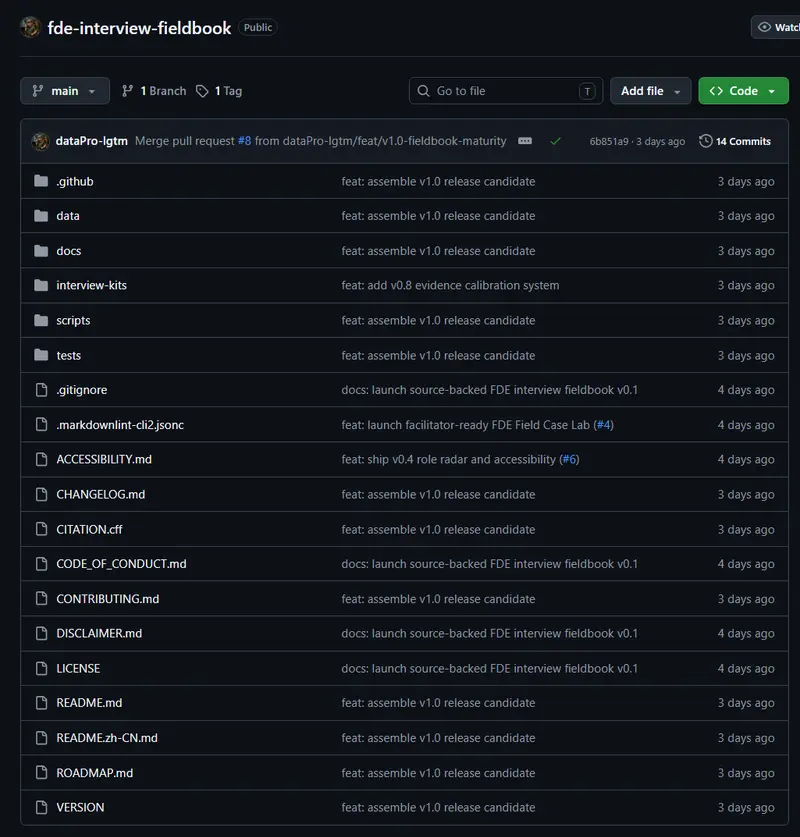Click the tag icon next to 1 Tag
The width and height of the screenshot is (800, 837).
[x=202, y=91]
